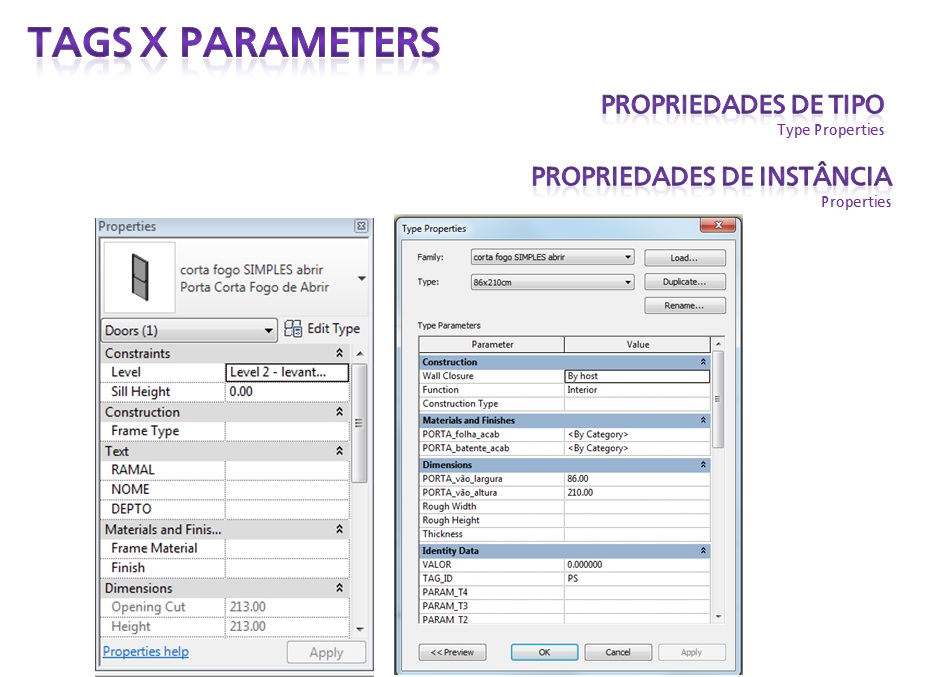The height and width of the screenshot is (677, 928).
Task: Click the Type Parameters scrollbar
Action: 716,400
